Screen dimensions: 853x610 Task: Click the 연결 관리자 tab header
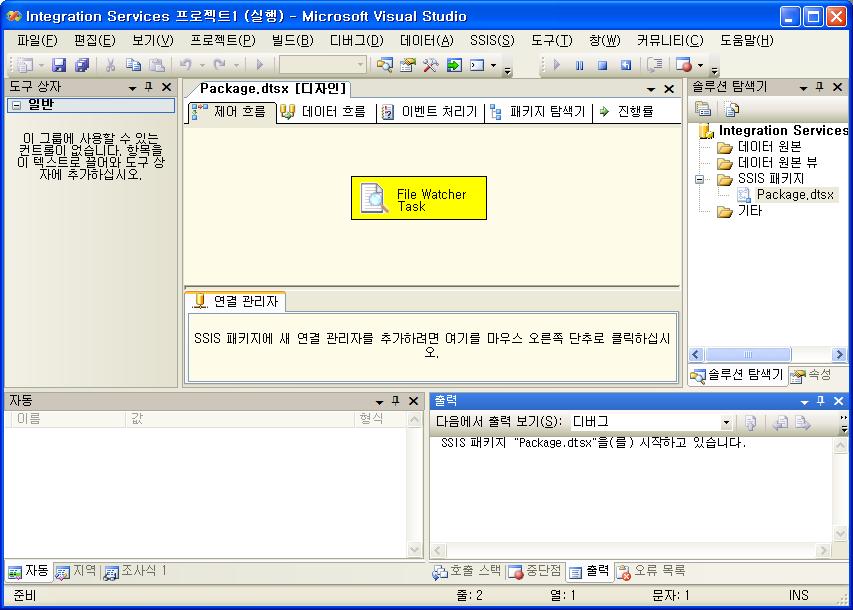236,301
